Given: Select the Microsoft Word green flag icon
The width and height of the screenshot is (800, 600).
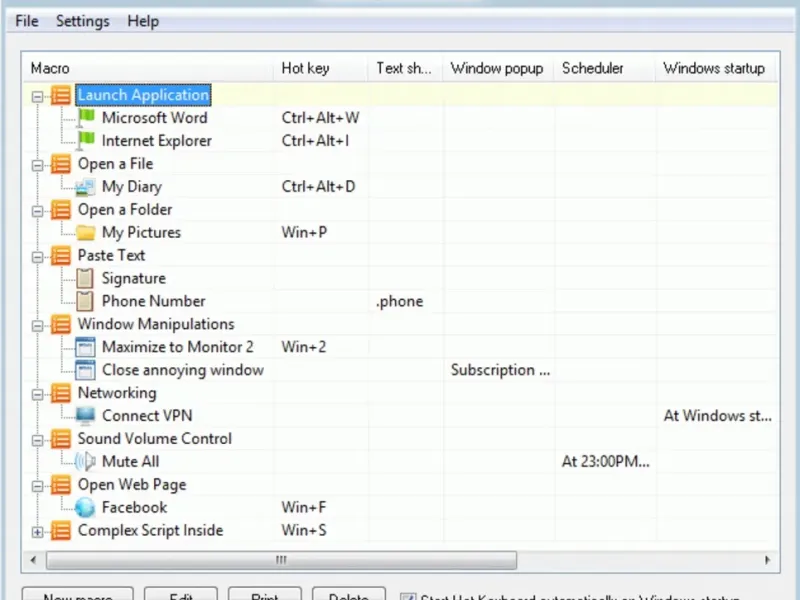Looking at the screenshot, I should [x=85, y=118].
